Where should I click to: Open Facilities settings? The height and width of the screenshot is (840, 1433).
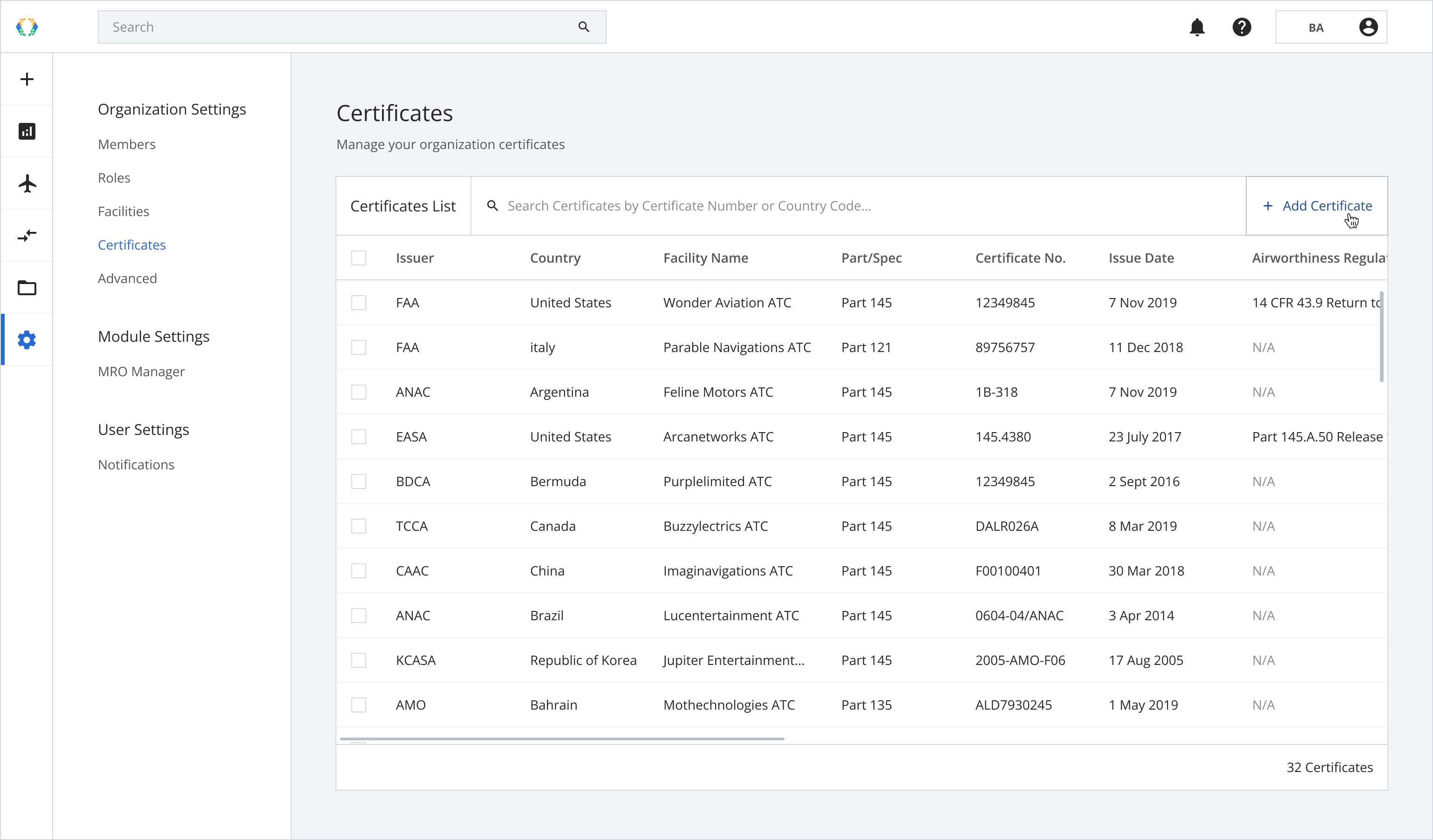click(x=123, y=211)
